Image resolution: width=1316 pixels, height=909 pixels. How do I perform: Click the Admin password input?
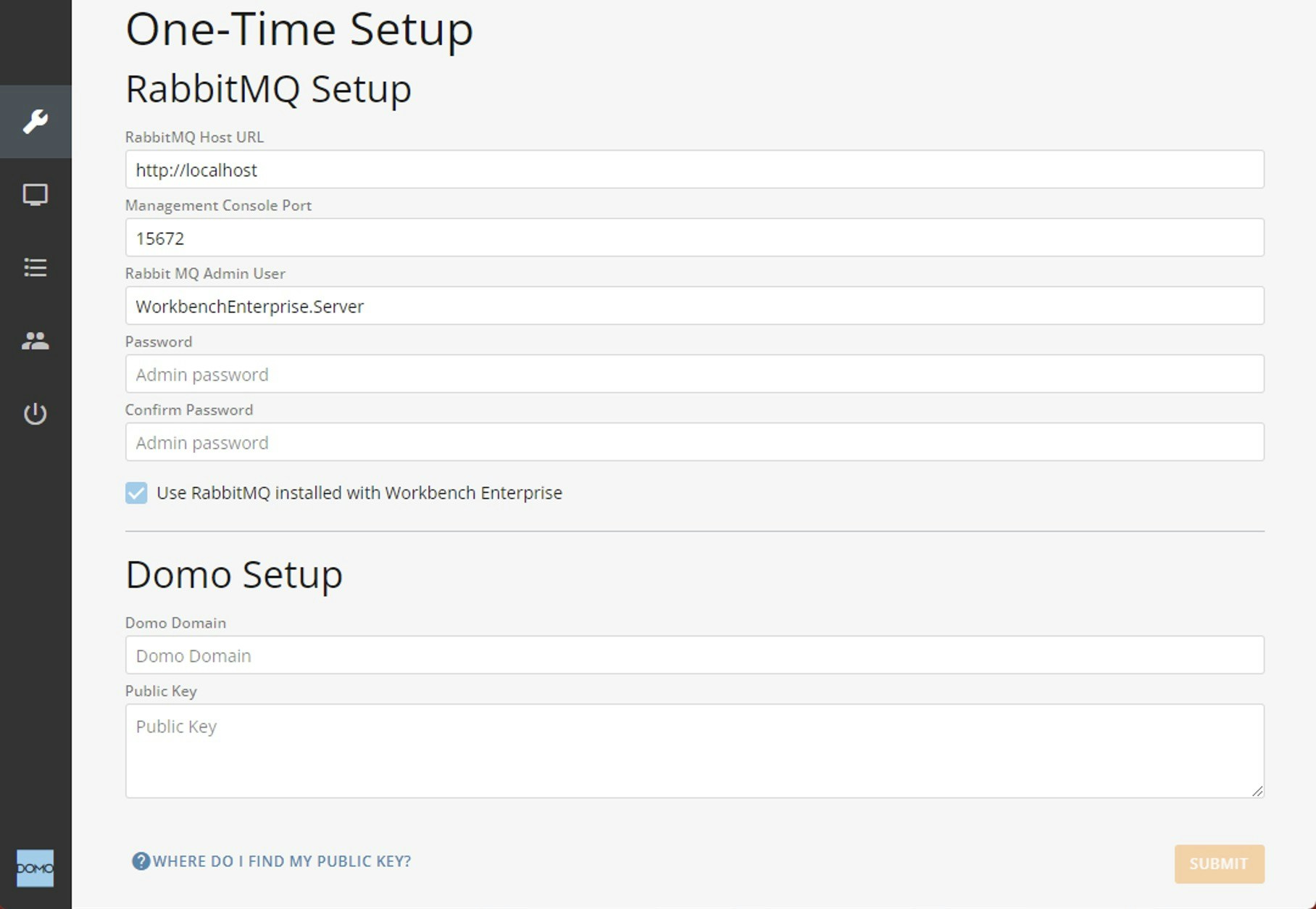tap(694, 373)
